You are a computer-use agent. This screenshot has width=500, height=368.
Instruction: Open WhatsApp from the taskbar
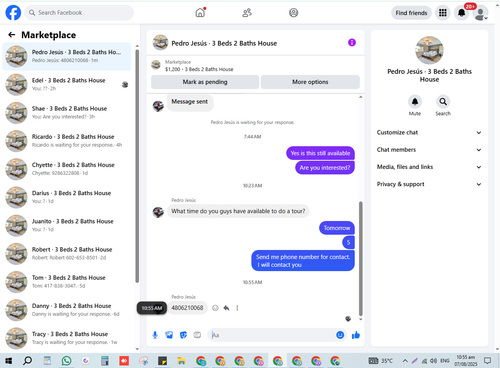click(x=66, y=361)
